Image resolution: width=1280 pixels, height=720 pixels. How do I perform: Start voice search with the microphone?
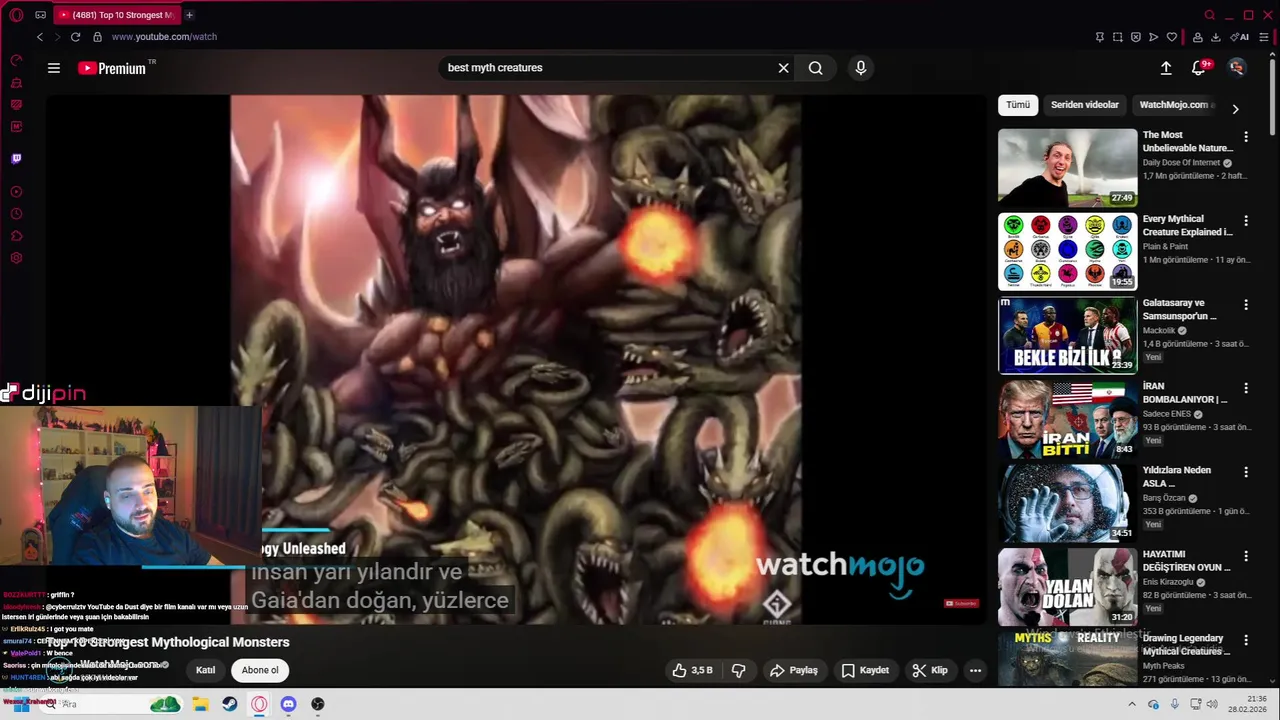861,68
